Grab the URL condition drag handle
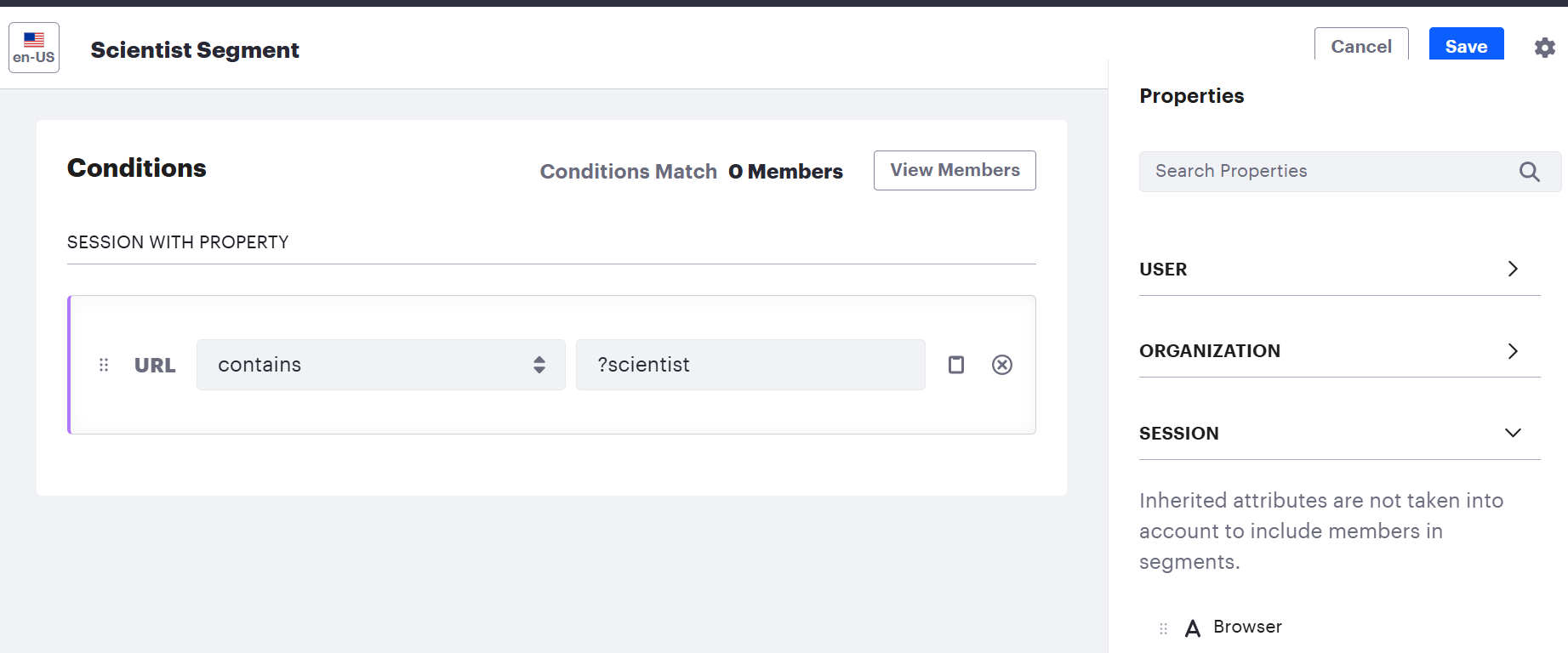 tap(104, 365)
